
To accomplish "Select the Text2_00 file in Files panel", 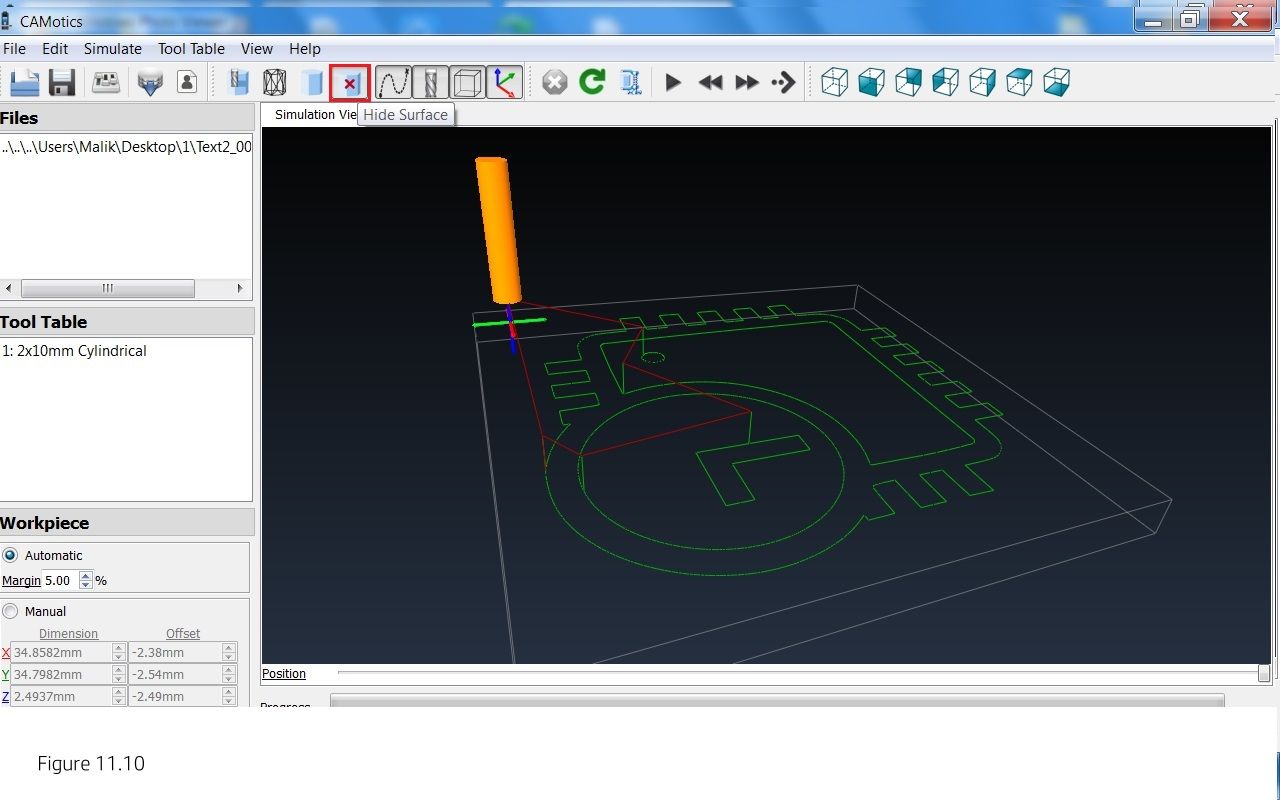I will 127,147.
